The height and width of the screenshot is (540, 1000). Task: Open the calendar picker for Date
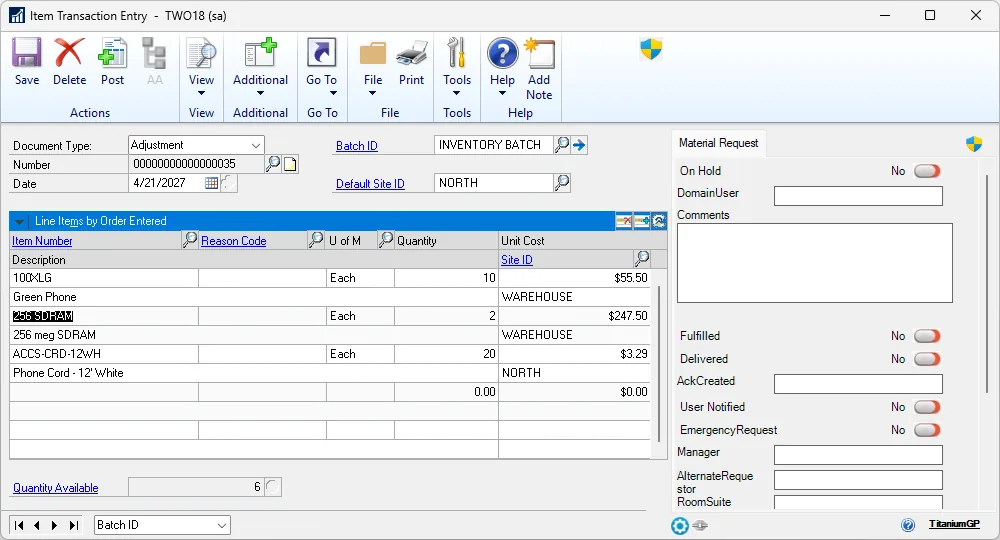click(211, 183)
